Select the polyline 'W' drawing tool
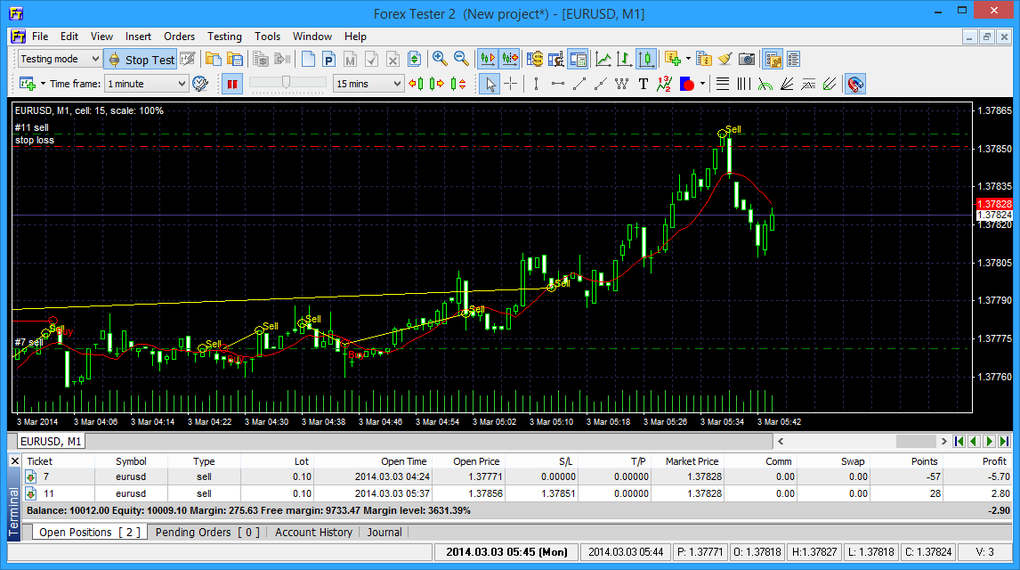 pyautogui.click(x=622, y=83)
